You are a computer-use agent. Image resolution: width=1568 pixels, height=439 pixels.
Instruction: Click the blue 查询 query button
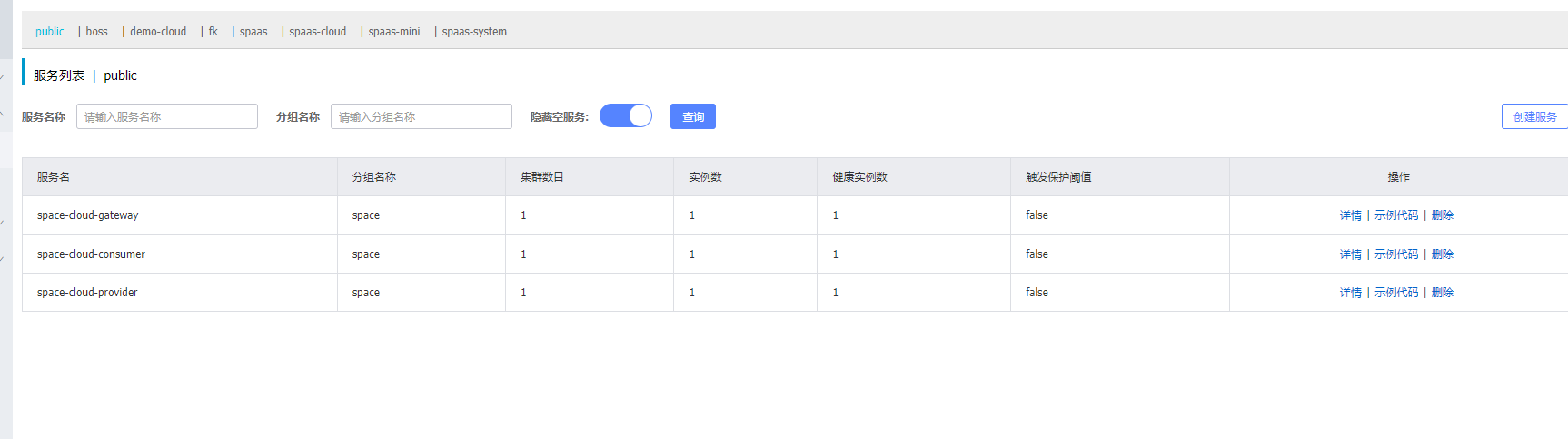693,116
